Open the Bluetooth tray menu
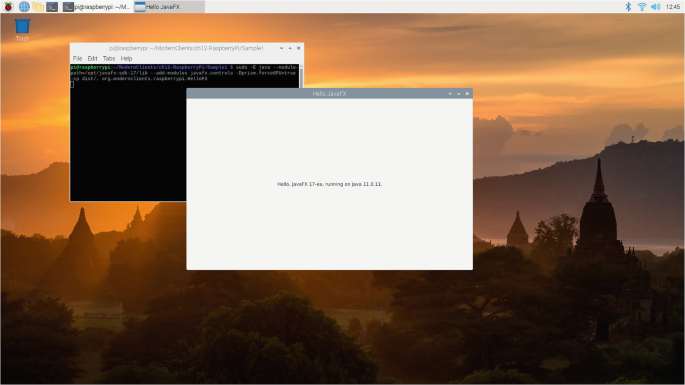The width and height of the screenshot is (685, 385). click(628, 7)
